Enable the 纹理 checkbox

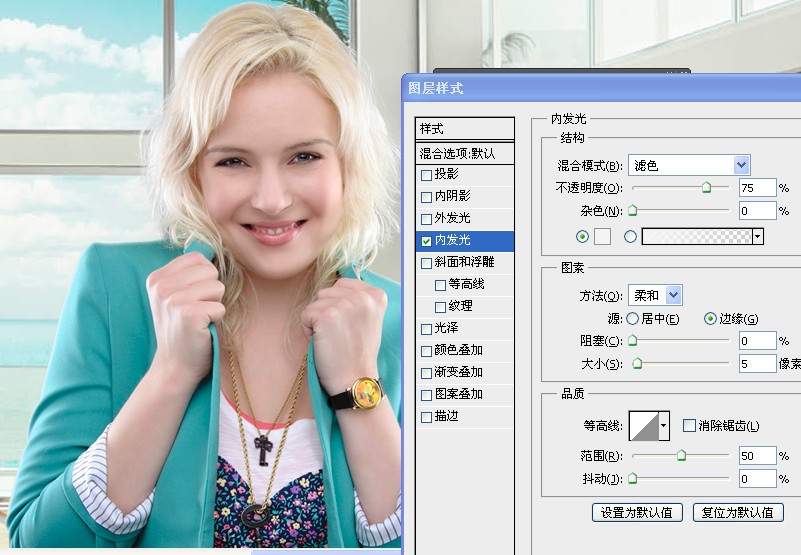point(440,307)
